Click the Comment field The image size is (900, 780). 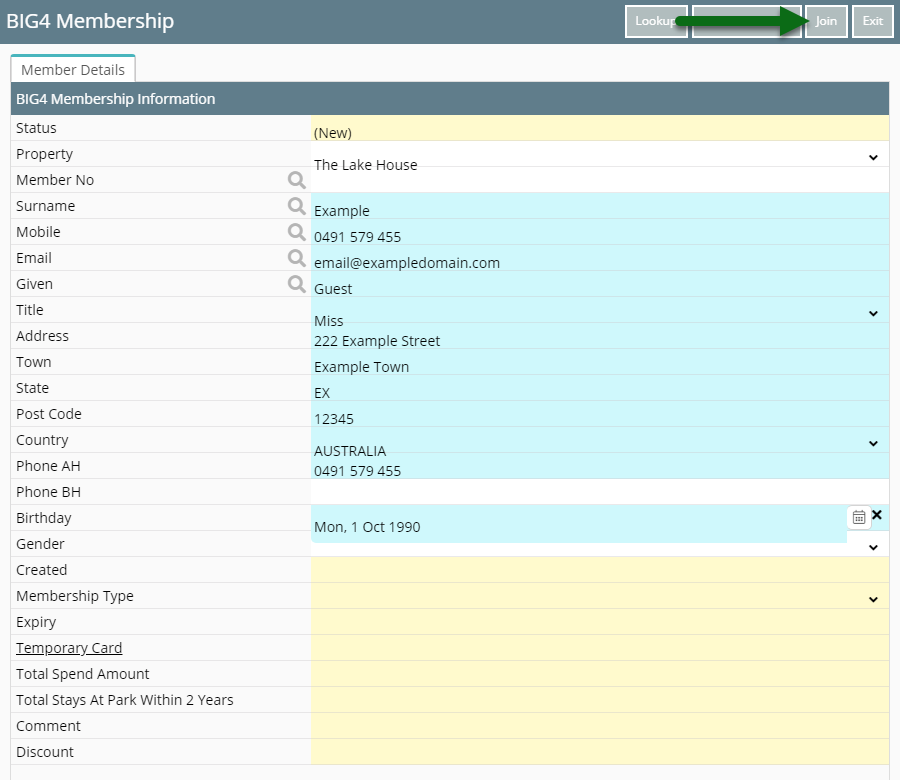(x=600, y=726)
